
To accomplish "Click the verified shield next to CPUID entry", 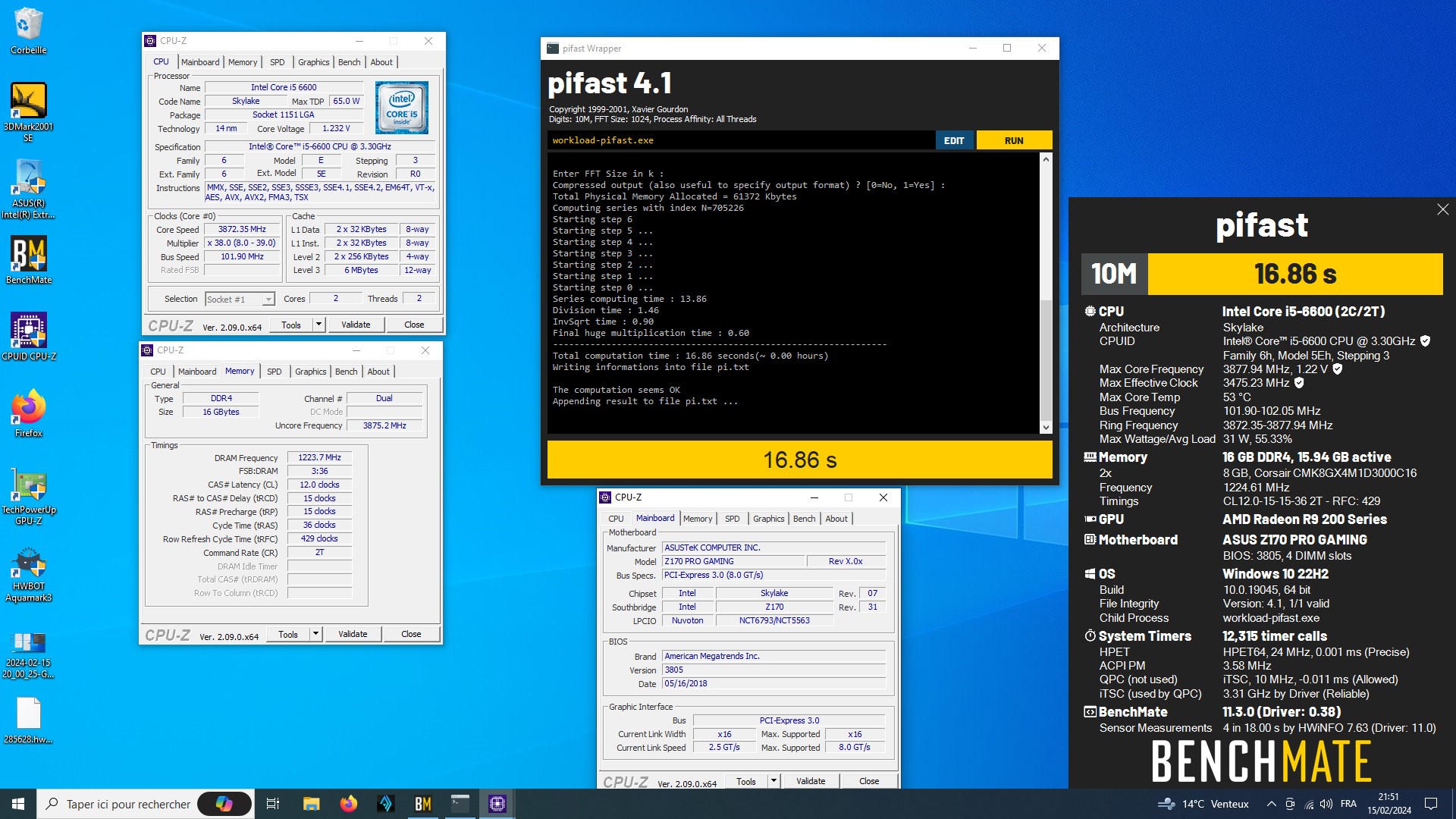I will (1425, 341).
